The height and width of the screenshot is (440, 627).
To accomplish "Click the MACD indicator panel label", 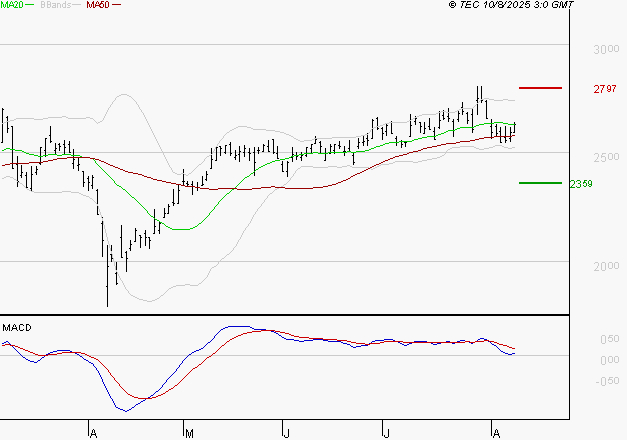I will tap(17, 327).
